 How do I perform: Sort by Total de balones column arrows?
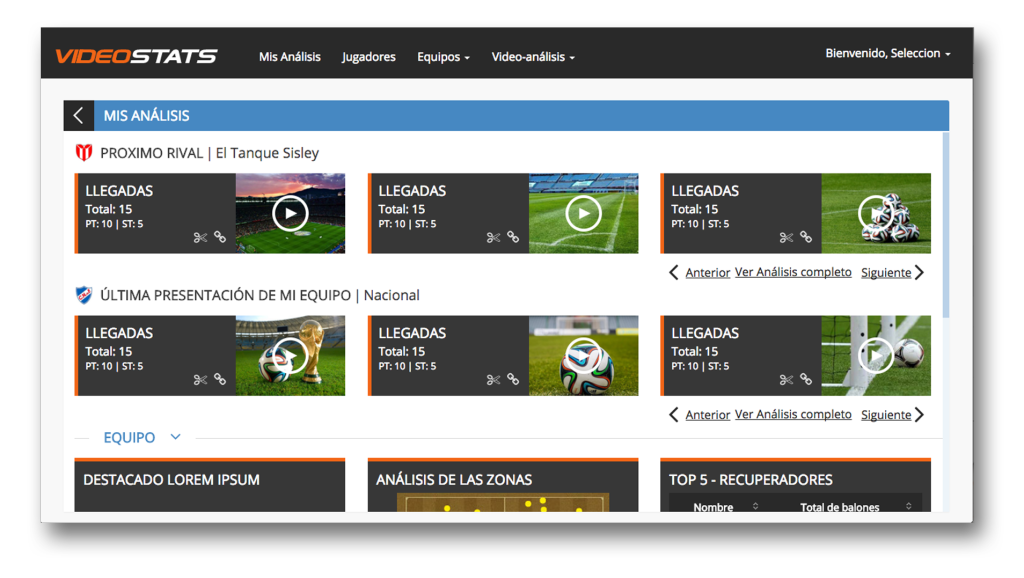click(x=908, y=506)
